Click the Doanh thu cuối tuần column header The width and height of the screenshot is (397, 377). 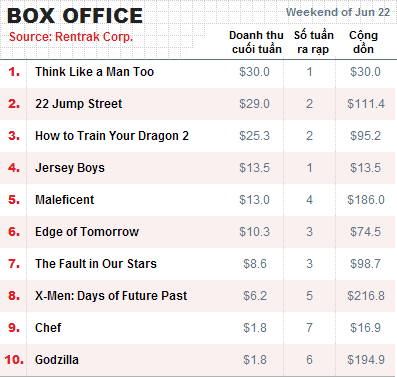coord(256,42)
